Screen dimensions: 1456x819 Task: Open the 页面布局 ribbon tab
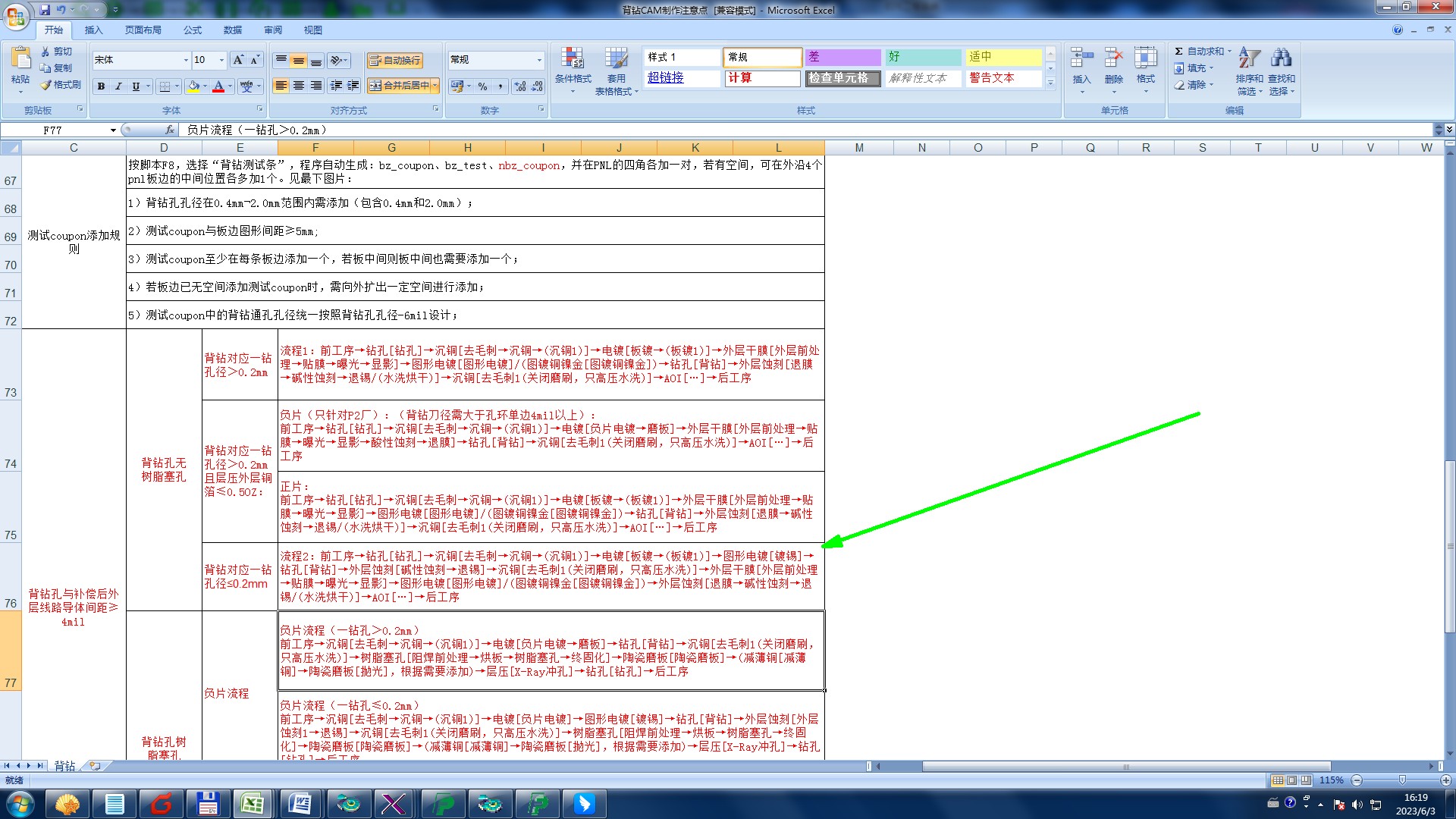(143, 30)
